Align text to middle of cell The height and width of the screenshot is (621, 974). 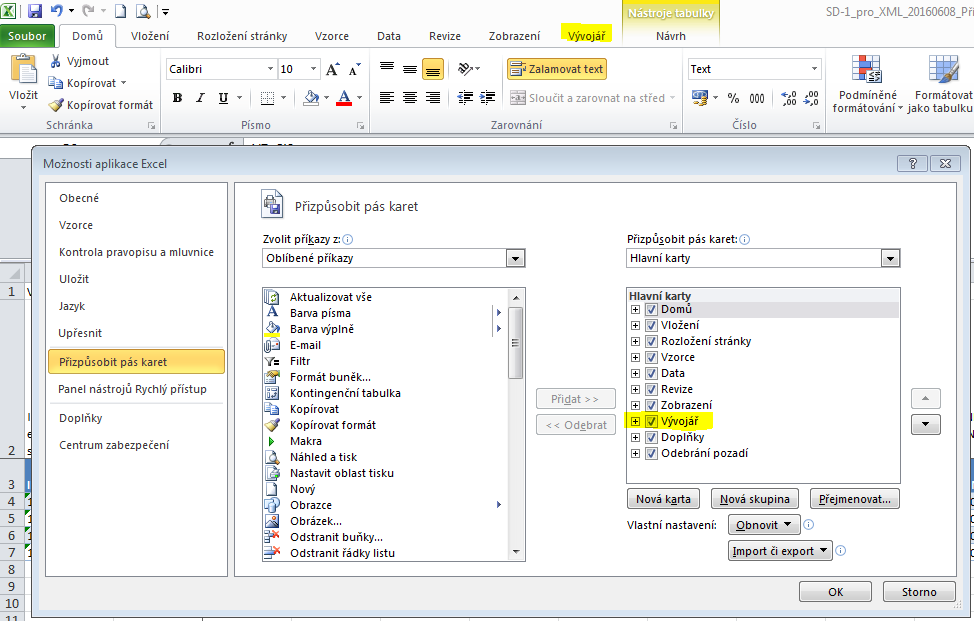pyautogui.click(x=410, y=69)
